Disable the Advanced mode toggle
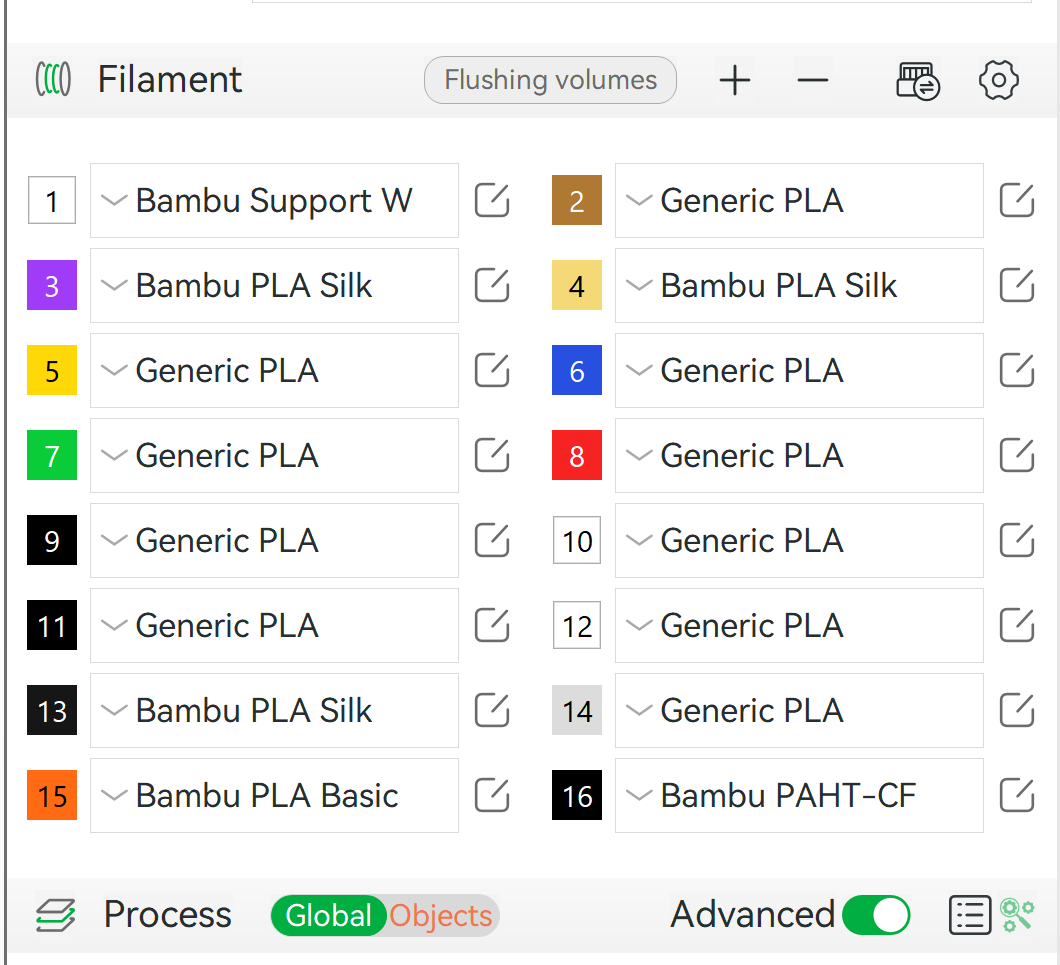 click(876, 915)
